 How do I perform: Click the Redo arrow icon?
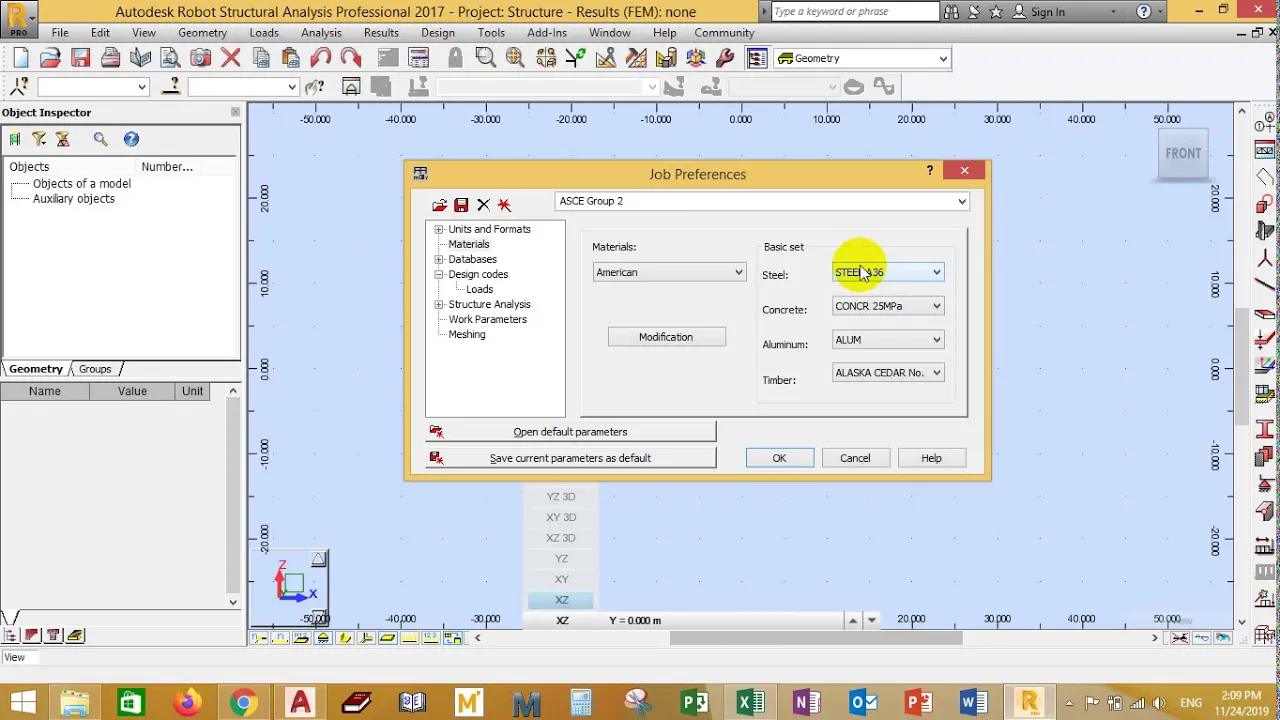350,58
